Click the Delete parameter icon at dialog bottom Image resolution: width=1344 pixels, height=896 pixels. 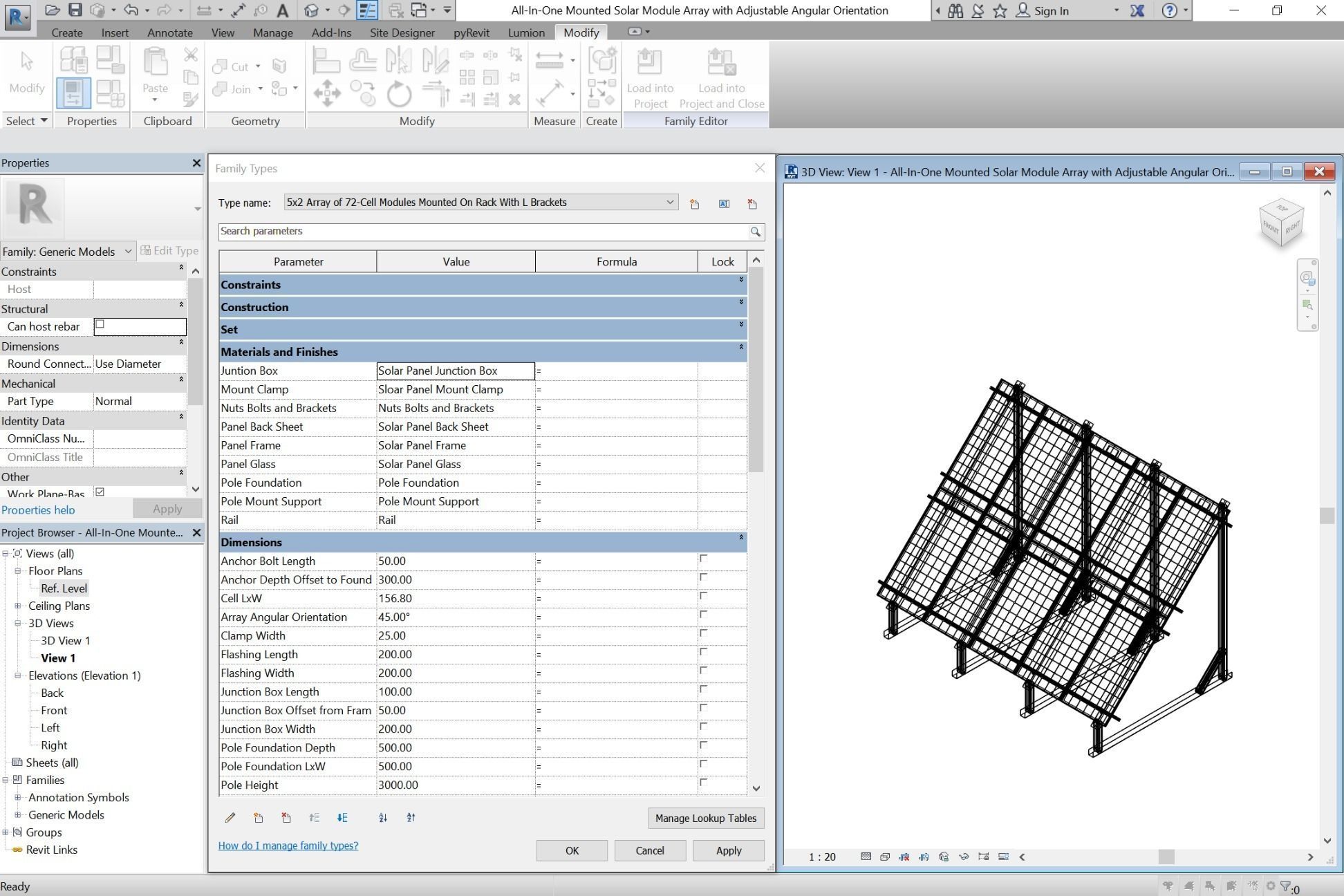(x=286, y=818)
